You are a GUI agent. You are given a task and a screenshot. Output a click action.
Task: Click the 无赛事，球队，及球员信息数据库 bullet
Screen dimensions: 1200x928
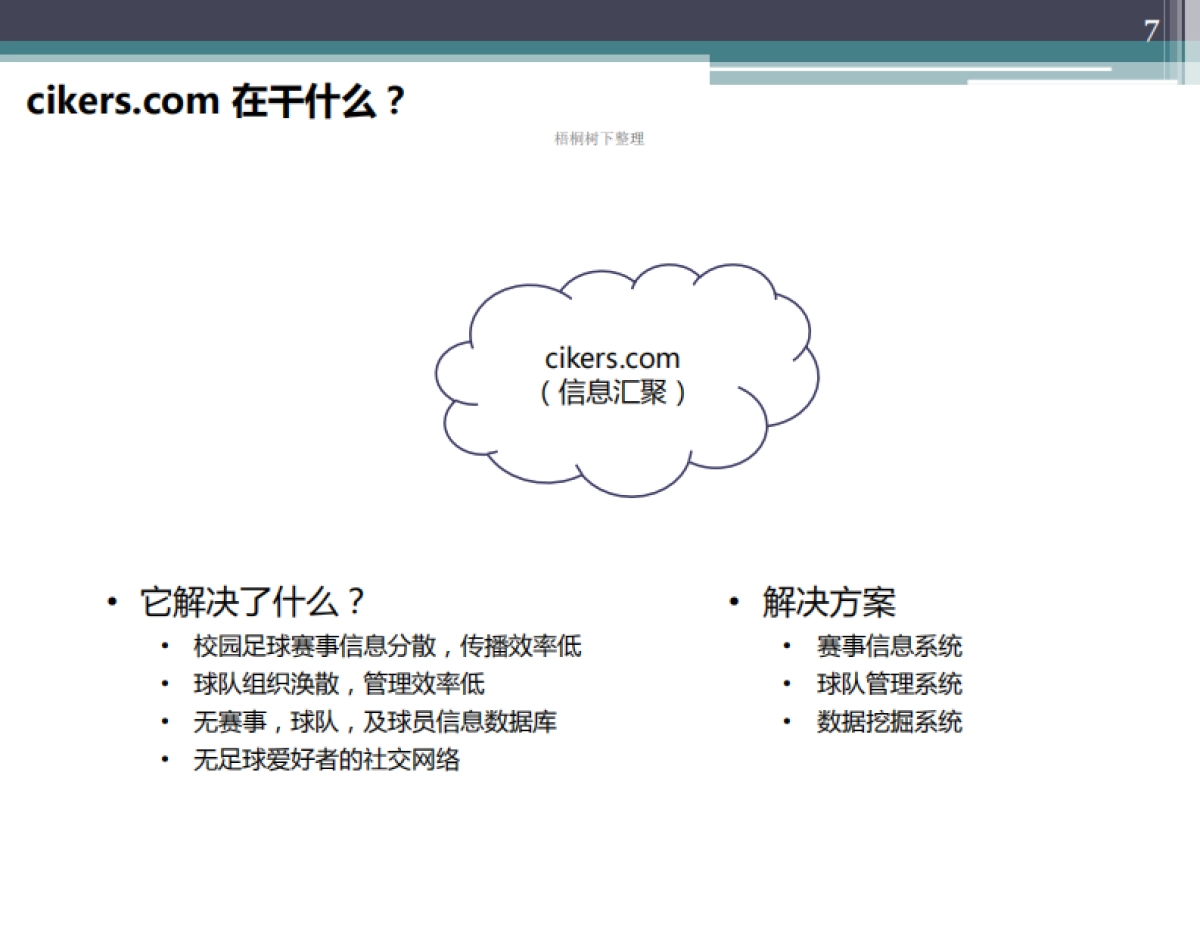pos(373,721)
